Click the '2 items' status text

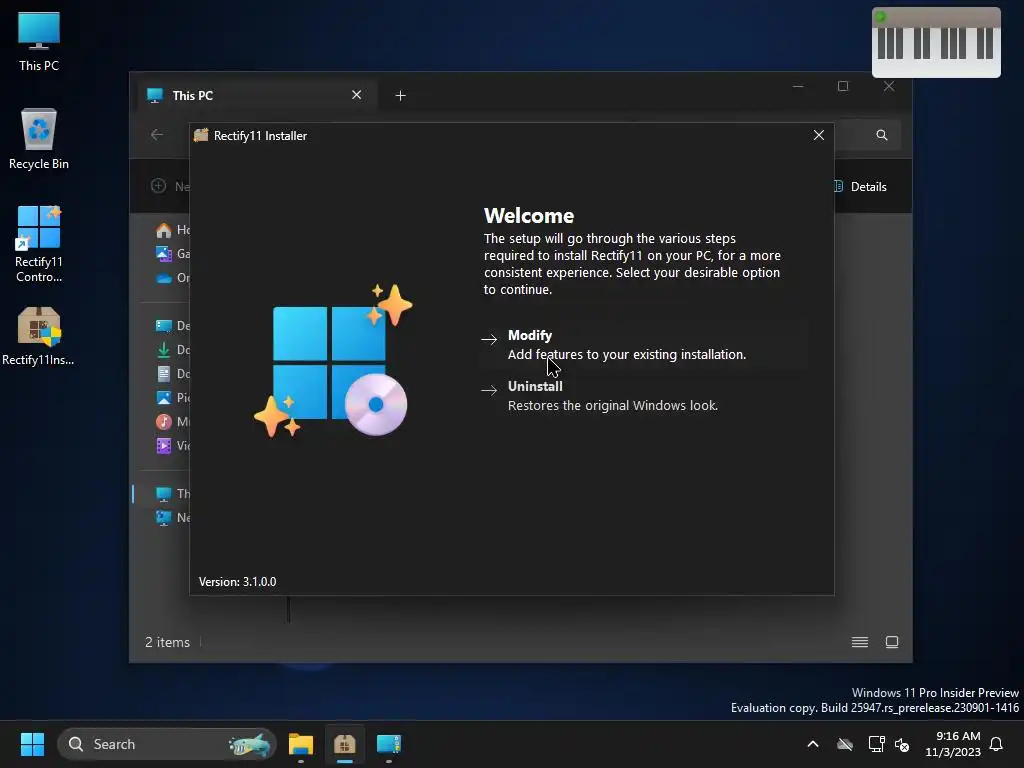168,643
